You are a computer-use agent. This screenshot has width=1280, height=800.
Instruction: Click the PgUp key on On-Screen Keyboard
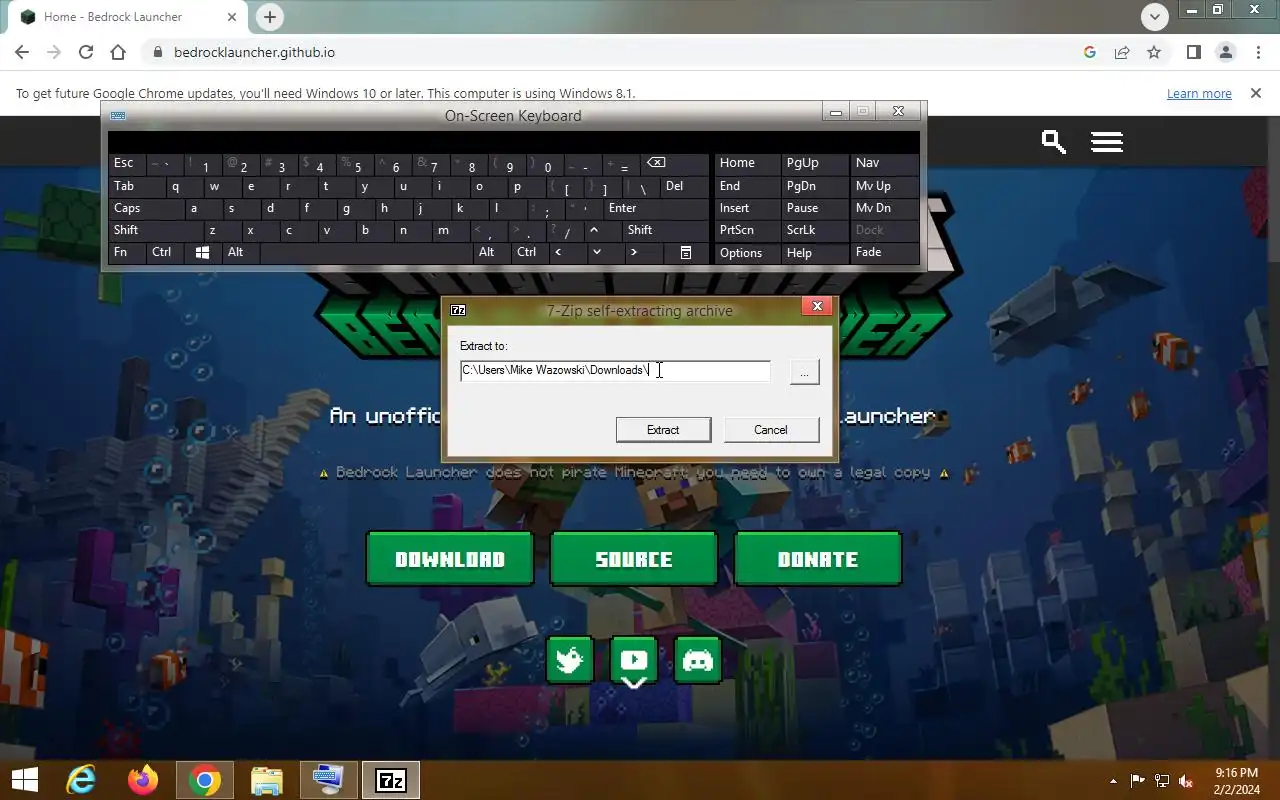point(814,163)
